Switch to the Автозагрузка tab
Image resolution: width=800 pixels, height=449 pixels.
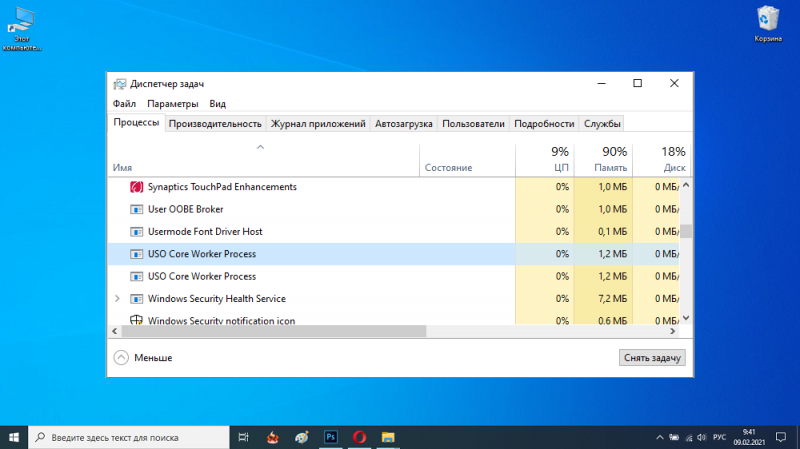[404, 123]
